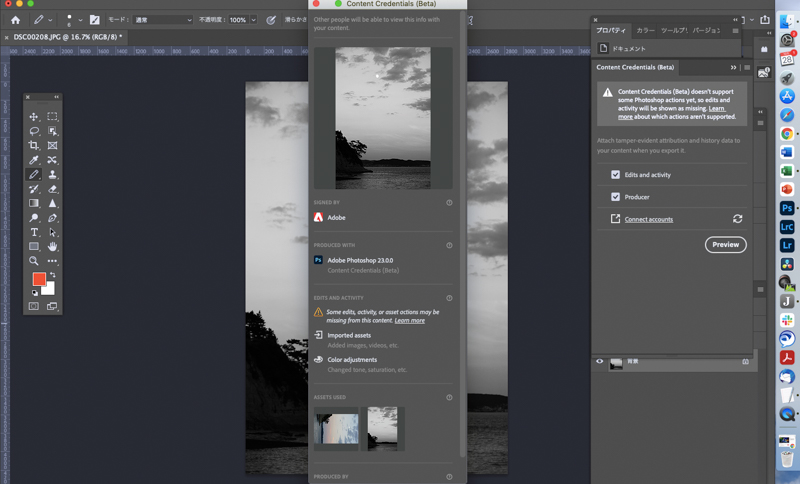Screen dimensions: 800x484
Task: Show info for the Signed By section
Action: click(x=449, y=202)
